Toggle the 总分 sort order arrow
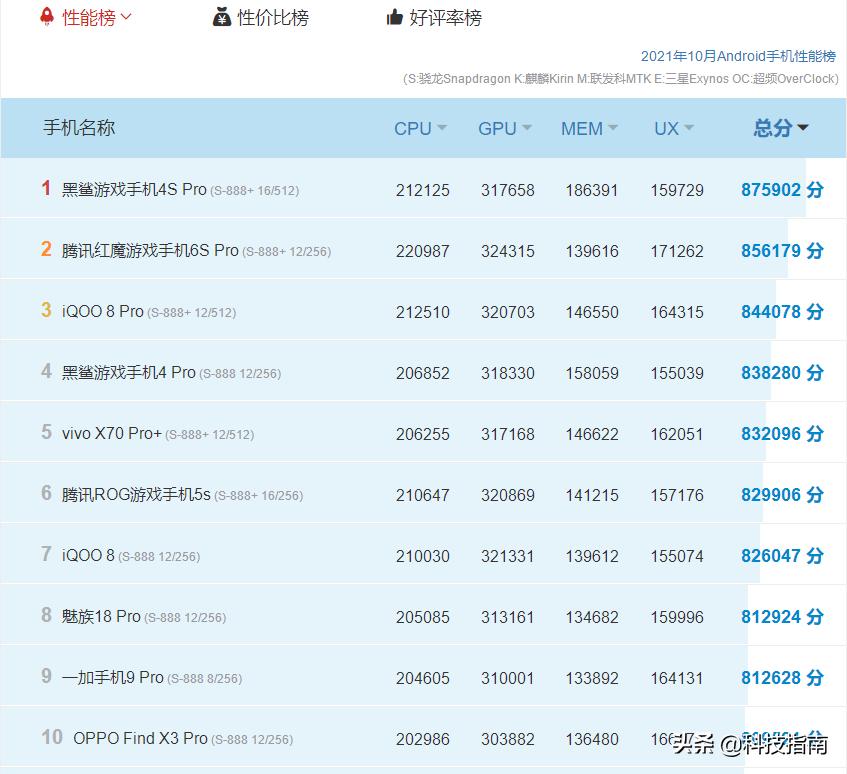Image resolution: width=847 pixels, height=774 pixels. (803, 128)
